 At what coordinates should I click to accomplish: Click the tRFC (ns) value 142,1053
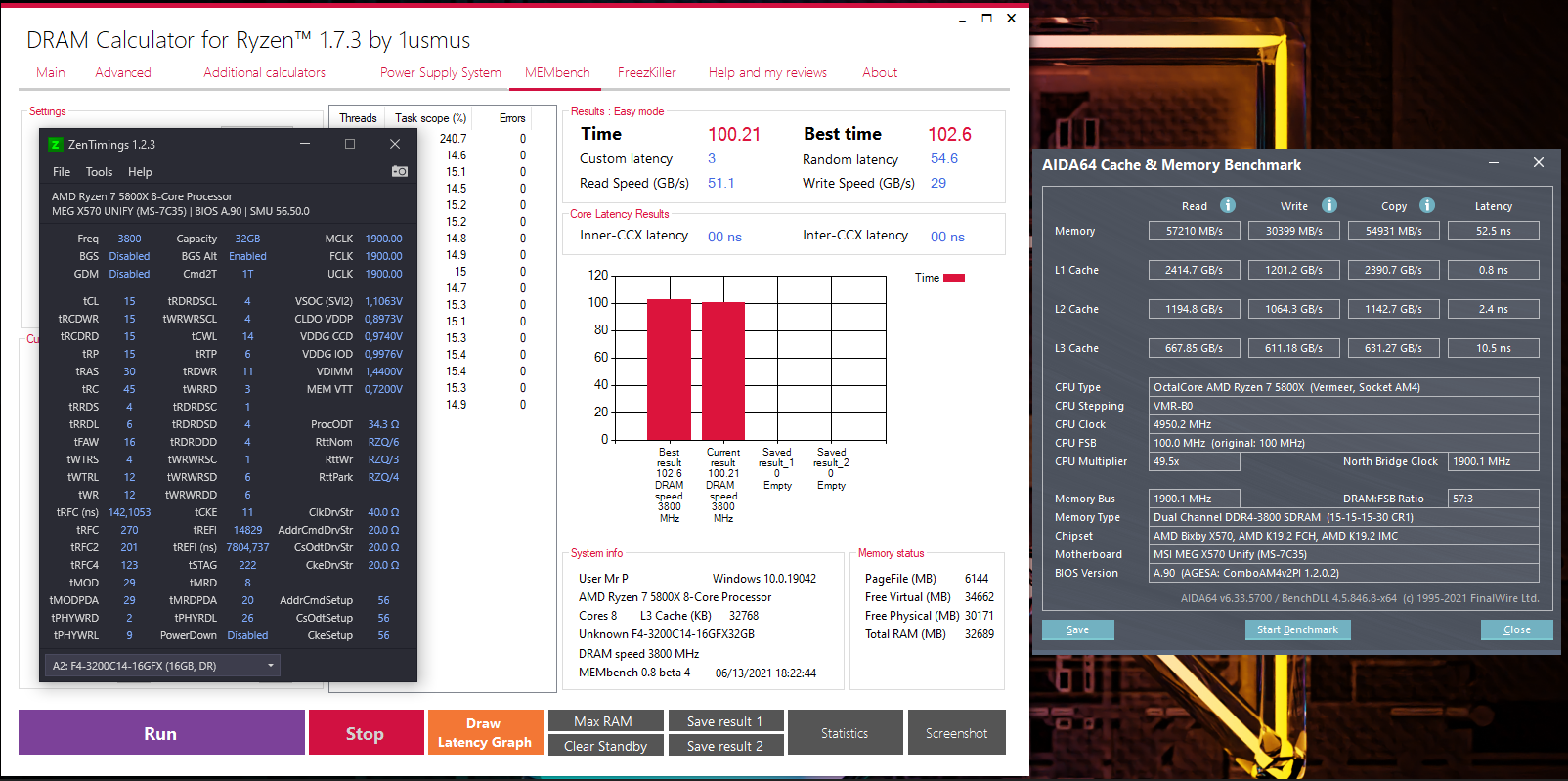[x=129, y=512]
